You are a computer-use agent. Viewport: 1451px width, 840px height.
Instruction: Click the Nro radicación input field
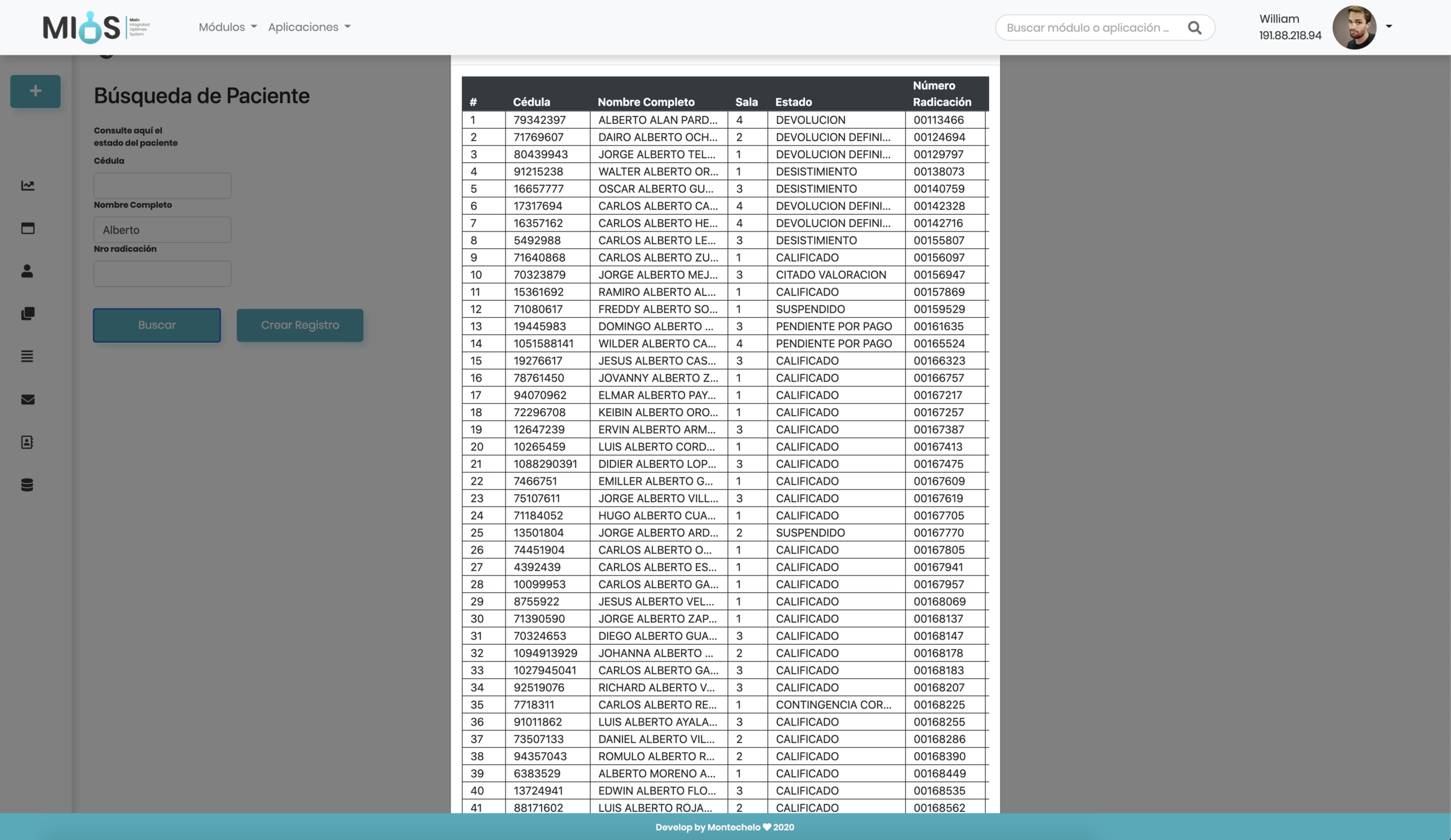pyautogui.click(x=162, y=274)
